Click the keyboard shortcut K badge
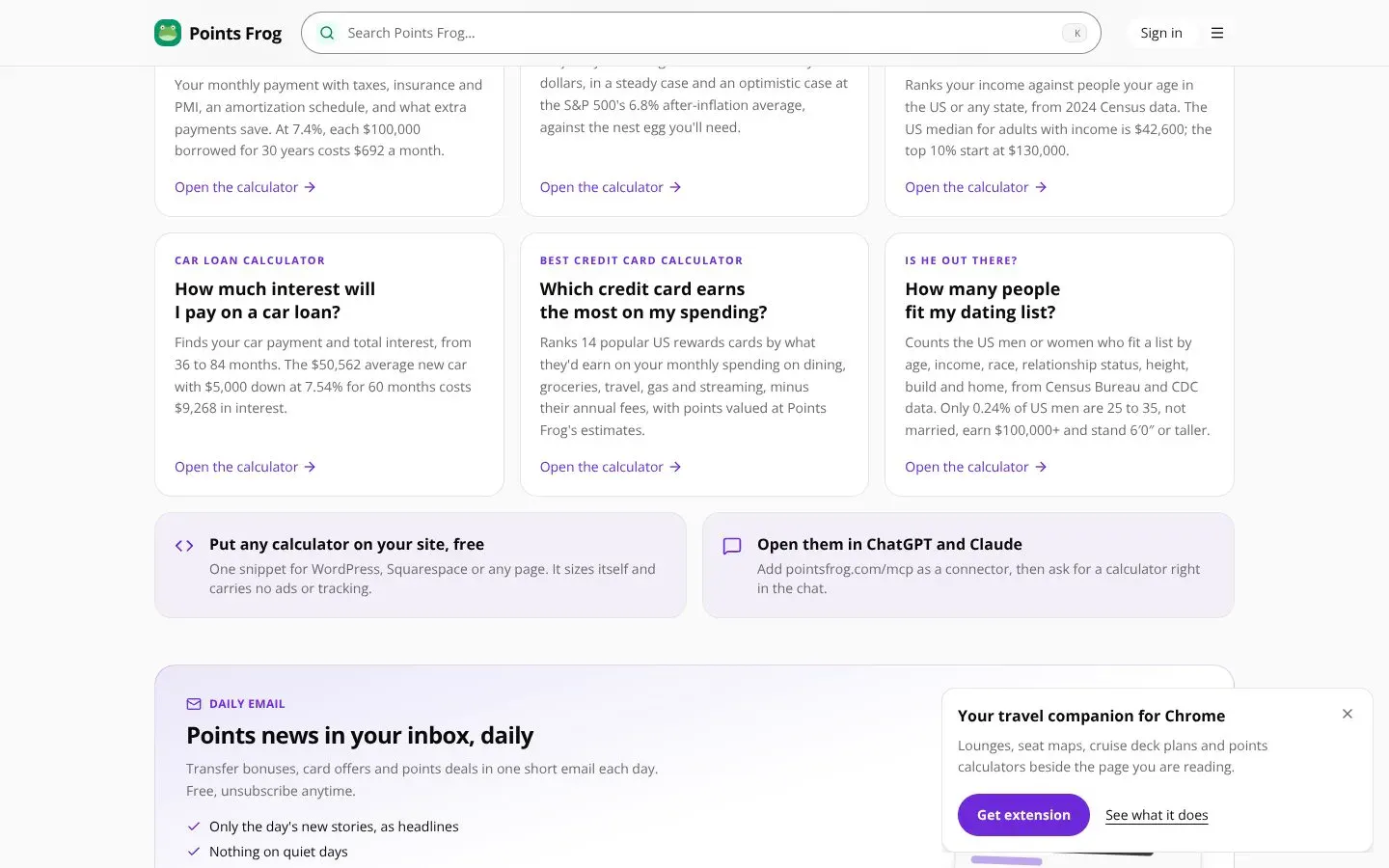 (x=1076, y=33)
